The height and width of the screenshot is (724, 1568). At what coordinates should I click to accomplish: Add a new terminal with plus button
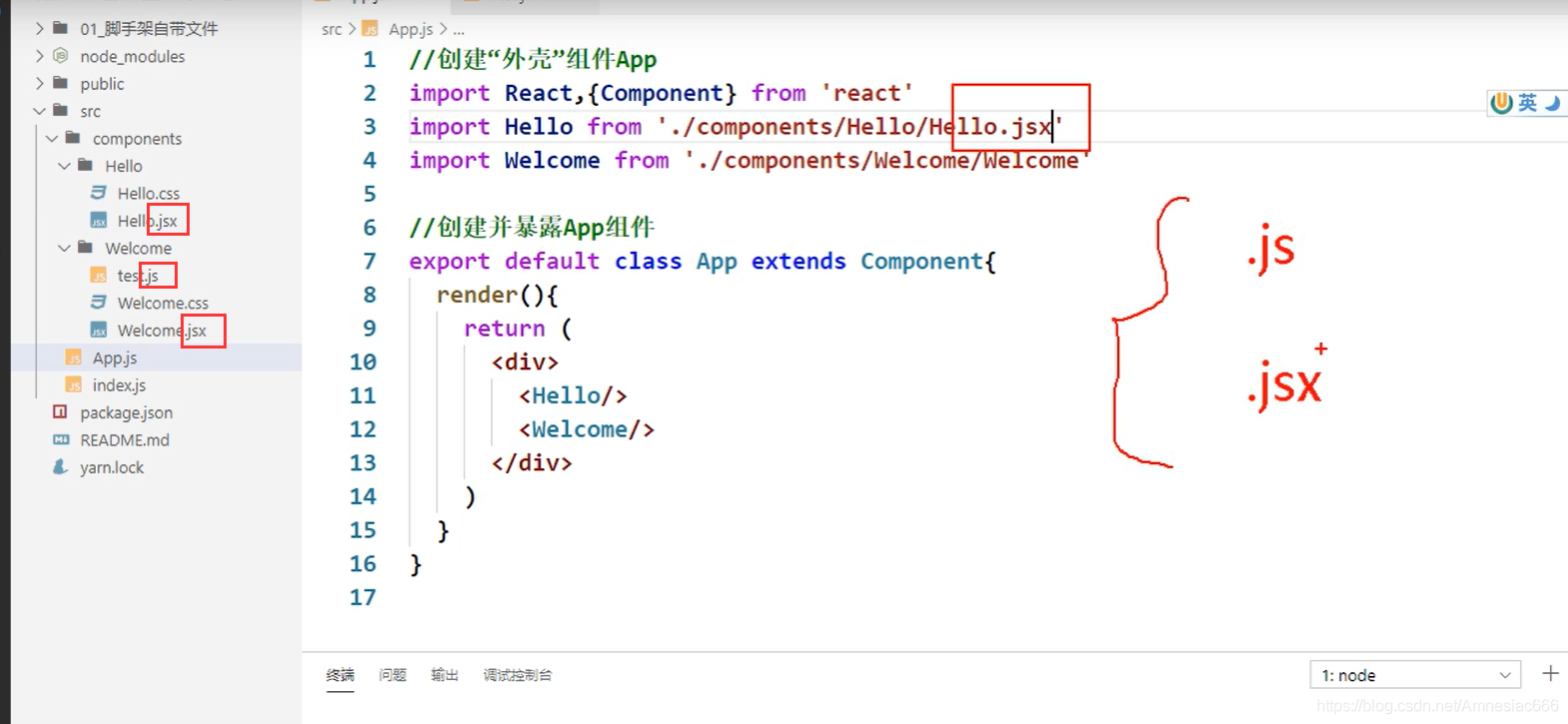pos(1550,674)
